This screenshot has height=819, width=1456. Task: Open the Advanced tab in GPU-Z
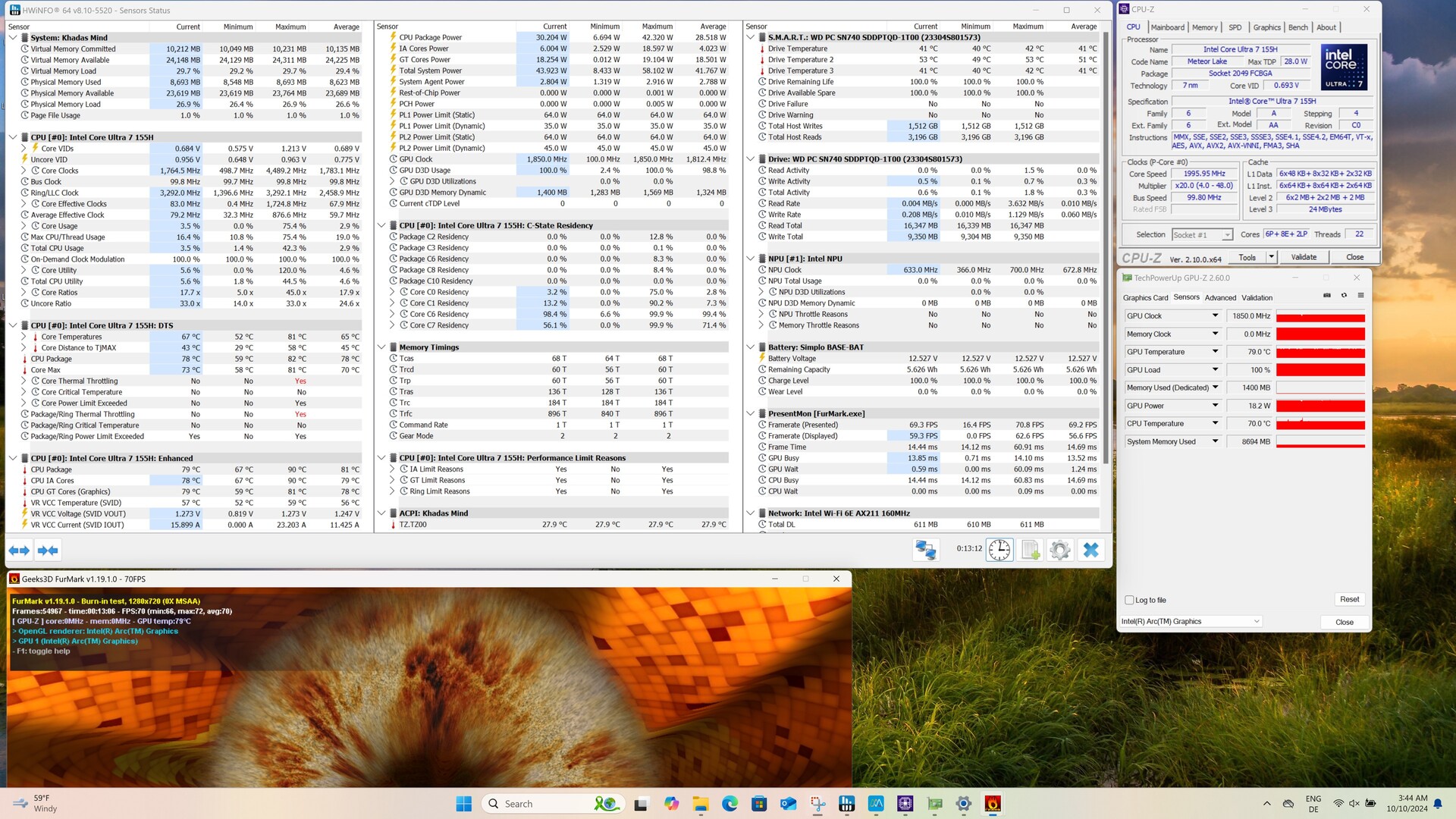pos(1220,298)
